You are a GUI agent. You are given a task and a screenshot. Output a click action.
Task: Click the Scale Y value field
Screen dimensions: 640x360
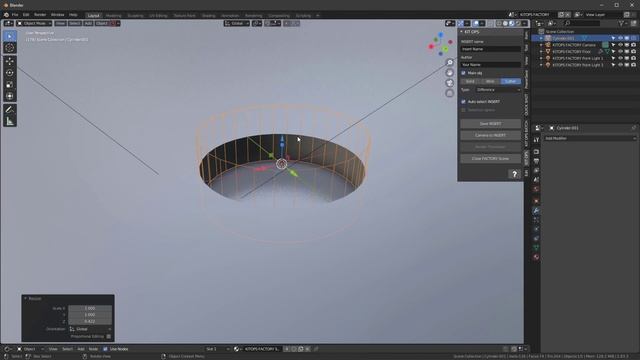pos(90,315)
